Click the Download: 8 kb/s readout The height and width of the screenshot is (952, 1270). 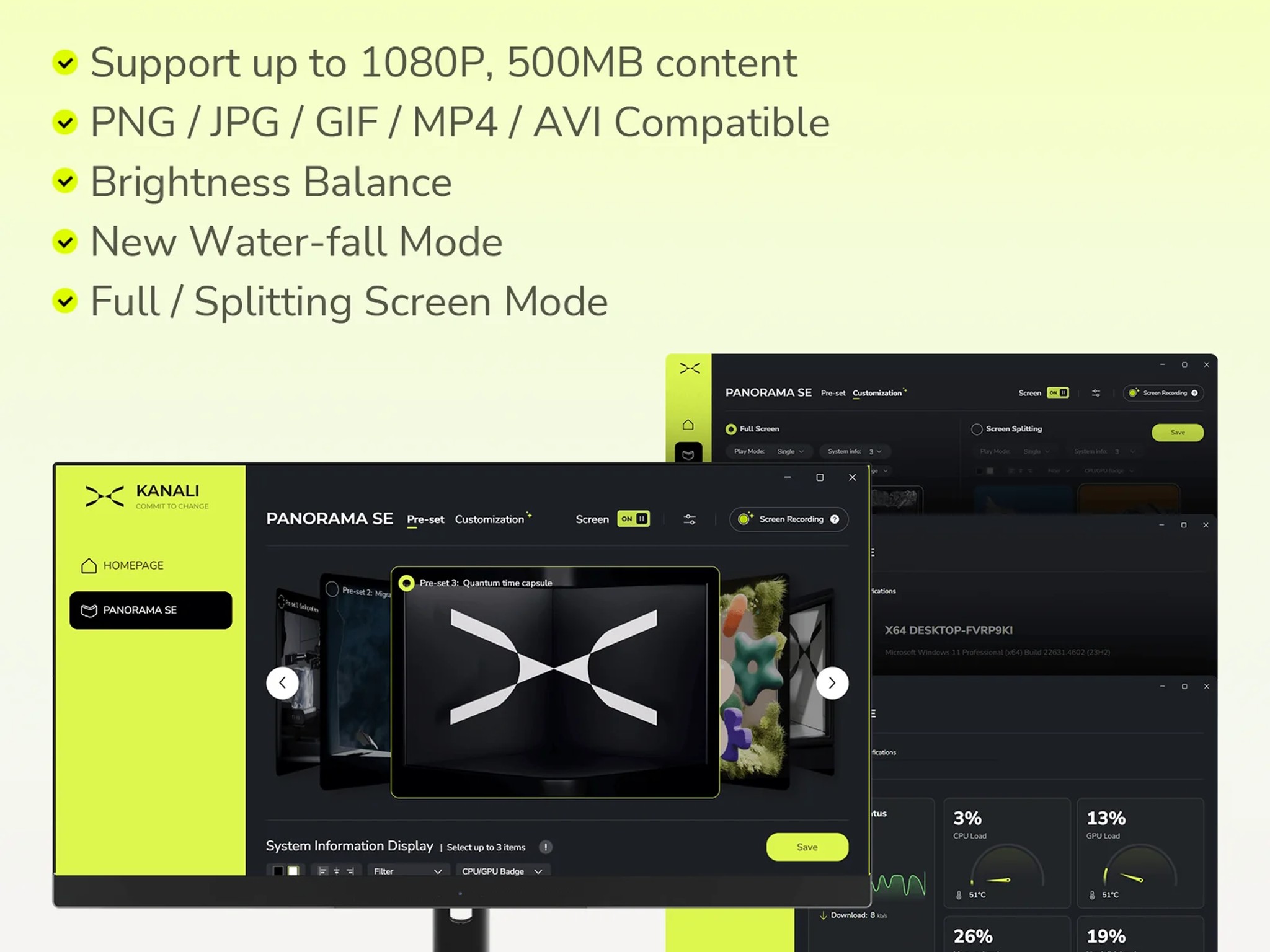859,915
